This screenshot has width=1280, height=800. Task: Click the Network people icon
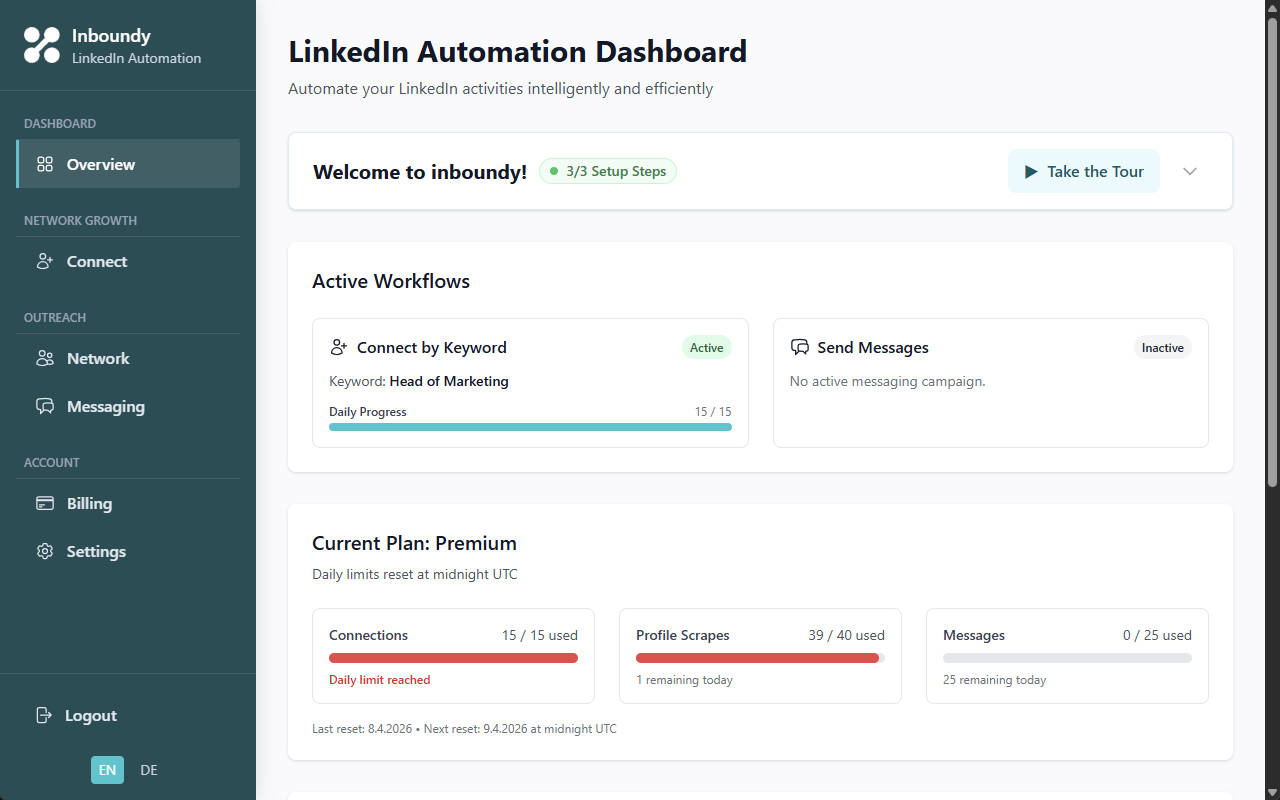click(45, 358)
